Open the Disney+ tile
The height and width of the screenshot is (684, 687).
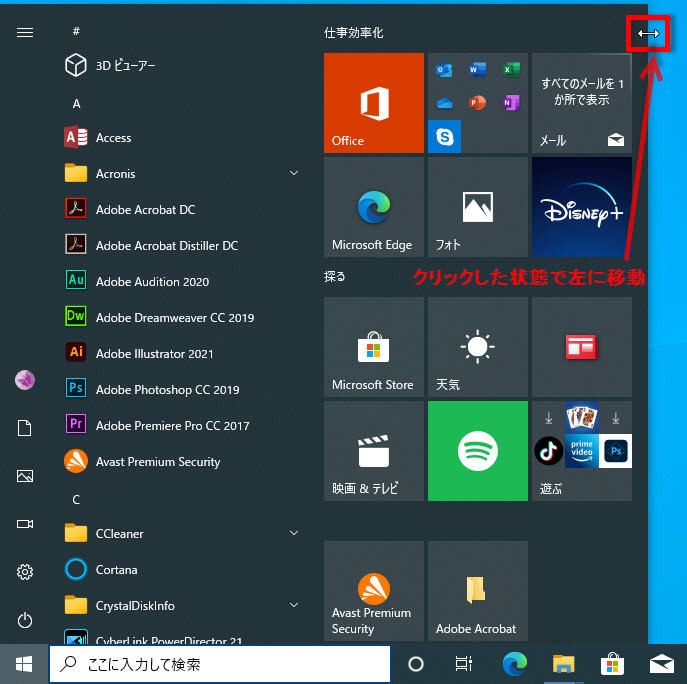[582, 207]
